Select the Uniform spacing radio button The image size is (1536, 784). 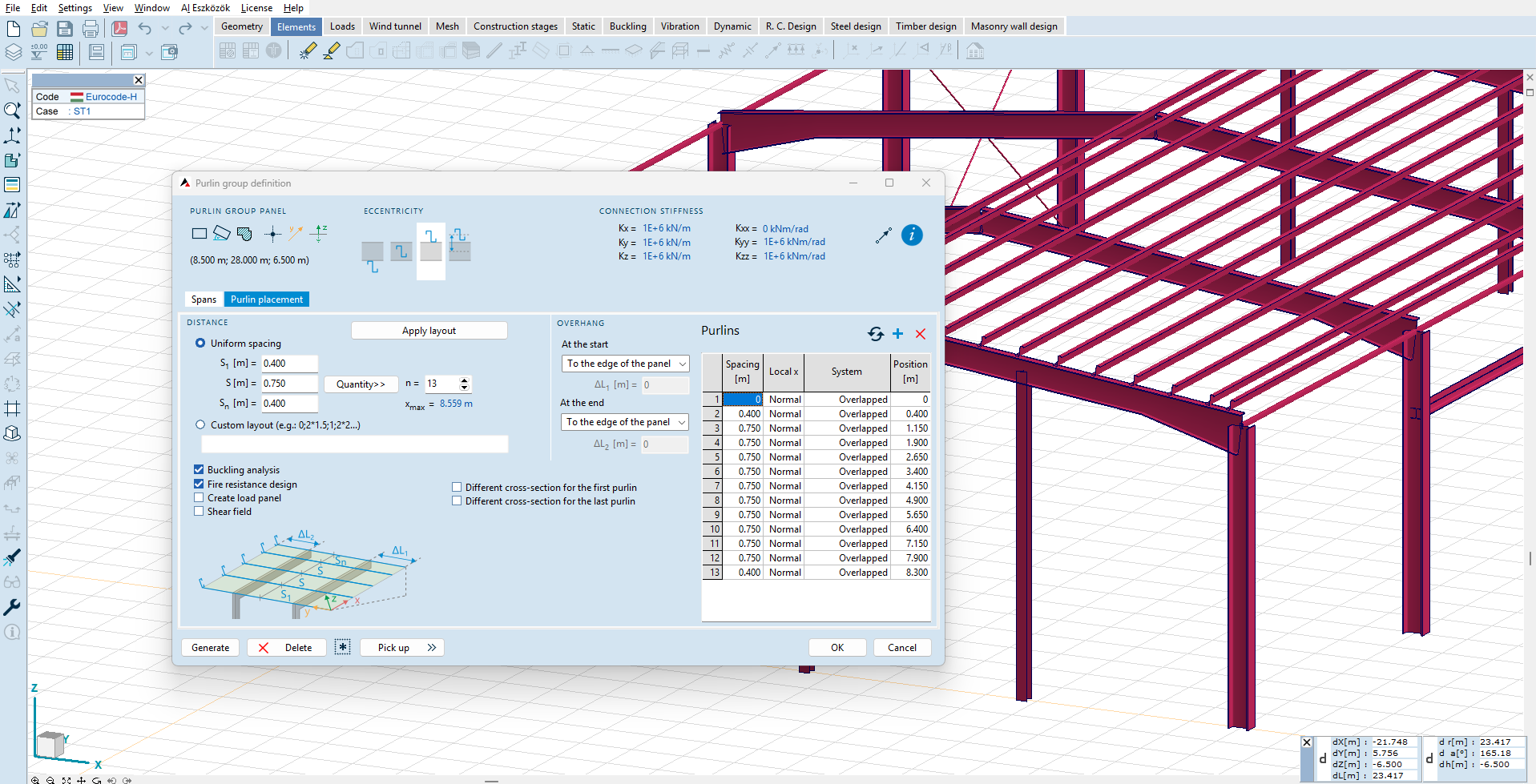coord(200,343)
